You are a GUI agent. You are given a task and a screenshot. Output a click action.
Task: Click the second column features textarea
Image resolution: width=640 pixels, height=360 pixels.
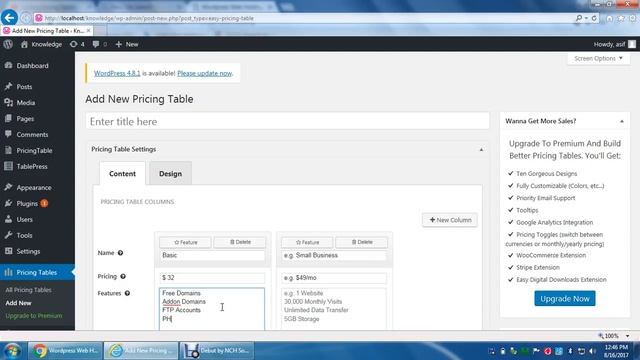333,309
